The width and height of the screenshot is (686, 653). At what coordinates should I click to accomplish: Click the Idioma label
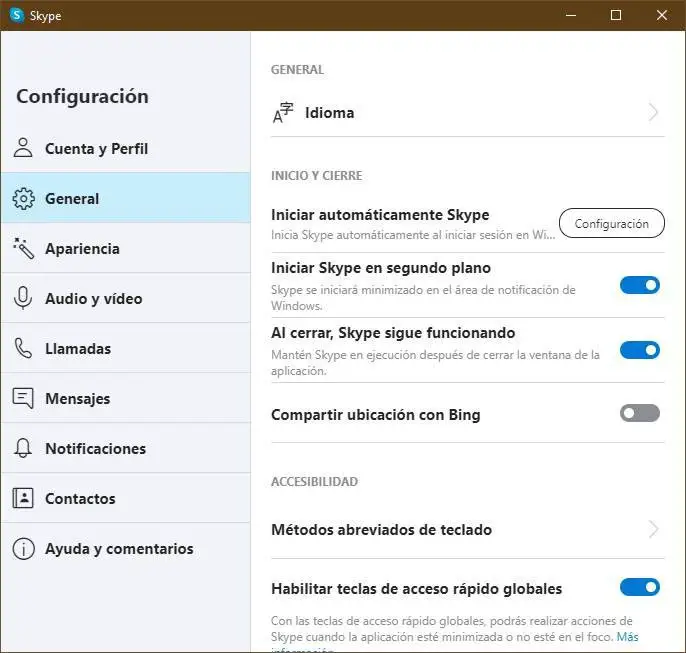tap(329, 113)
